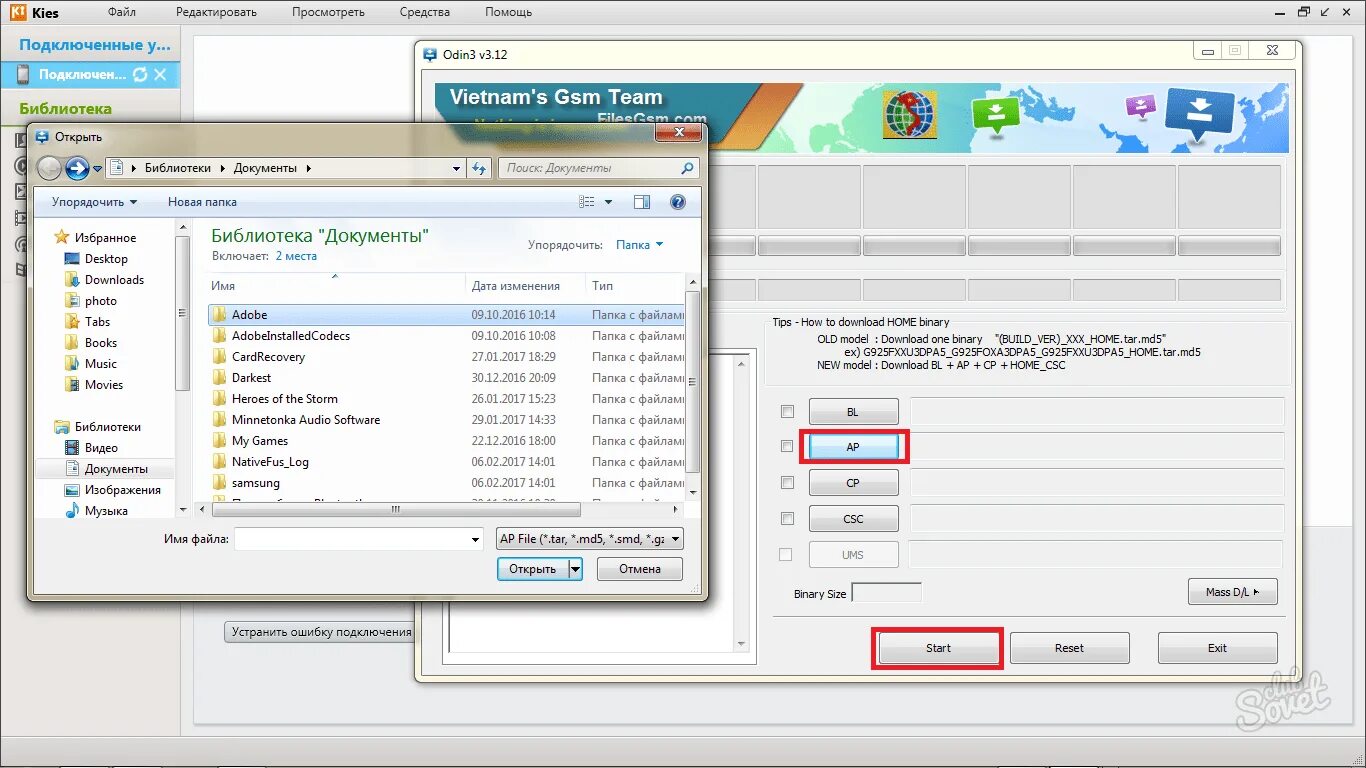Click the 2 места link
This screenshot has height=768, width=1366.
point(296,256)
